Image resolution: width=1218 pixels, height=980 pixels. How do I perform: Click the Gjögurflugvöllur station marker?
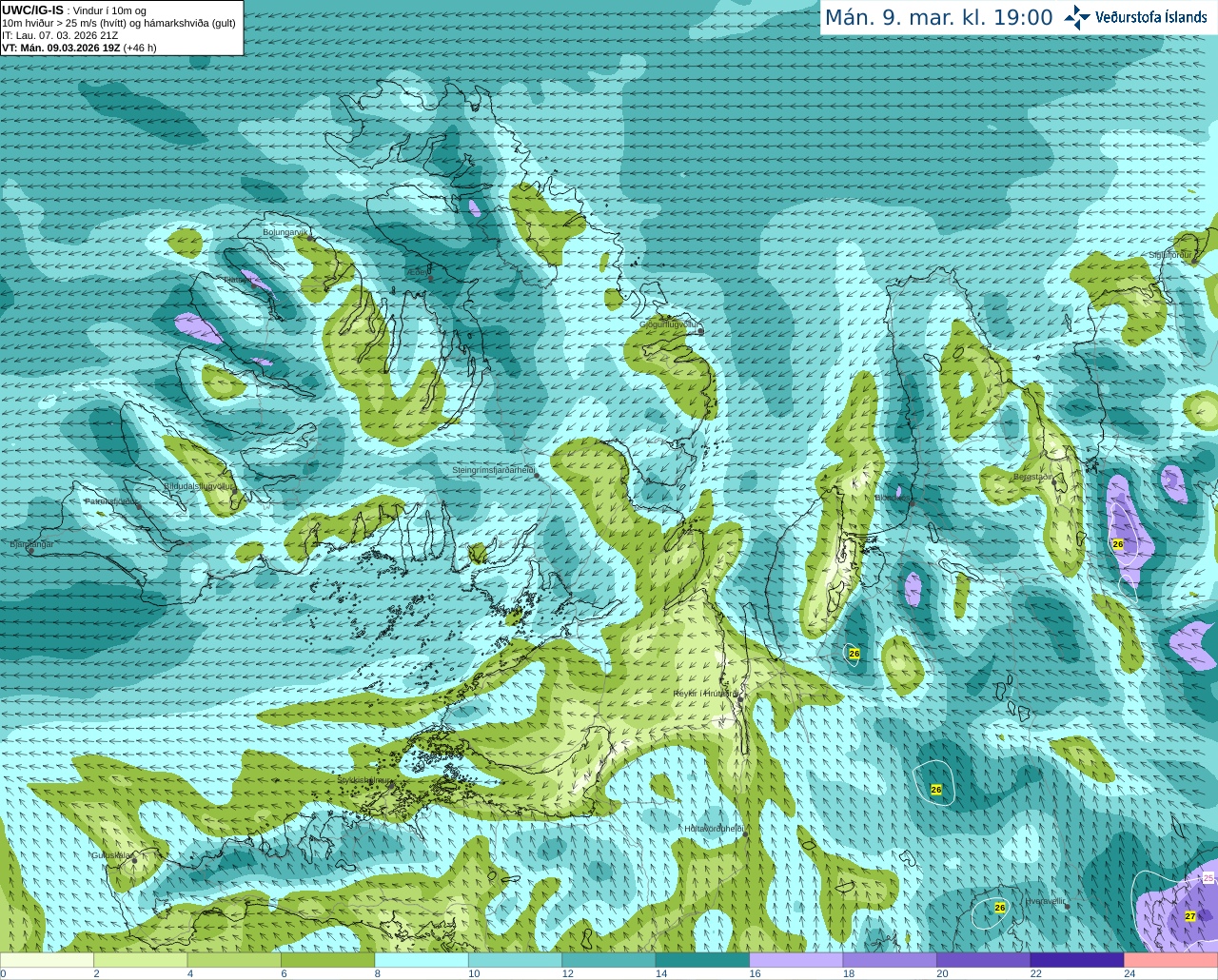pyautogui.click(x=700, y=331)
